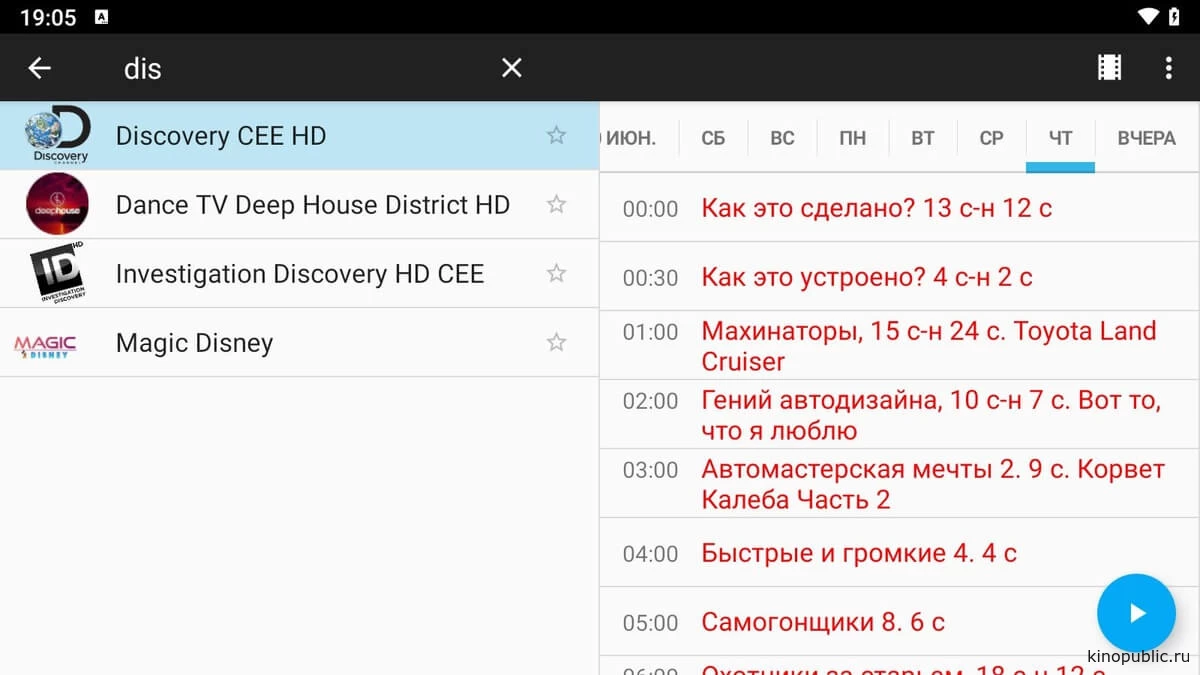Open "Как это сделано? 13 с-н 12 с"
1200x675 pixels.
tap(900, 208)
